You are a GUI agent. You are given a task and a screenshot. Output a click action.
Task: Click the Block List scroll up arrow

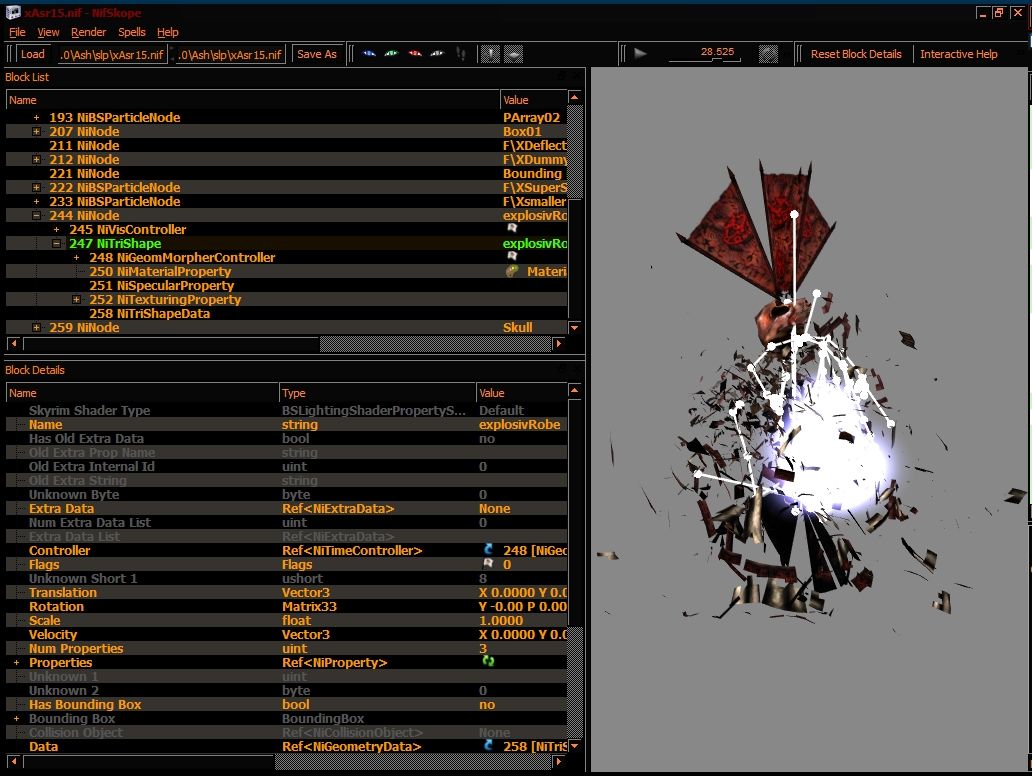pyautogui.click(x=575, y=97)
